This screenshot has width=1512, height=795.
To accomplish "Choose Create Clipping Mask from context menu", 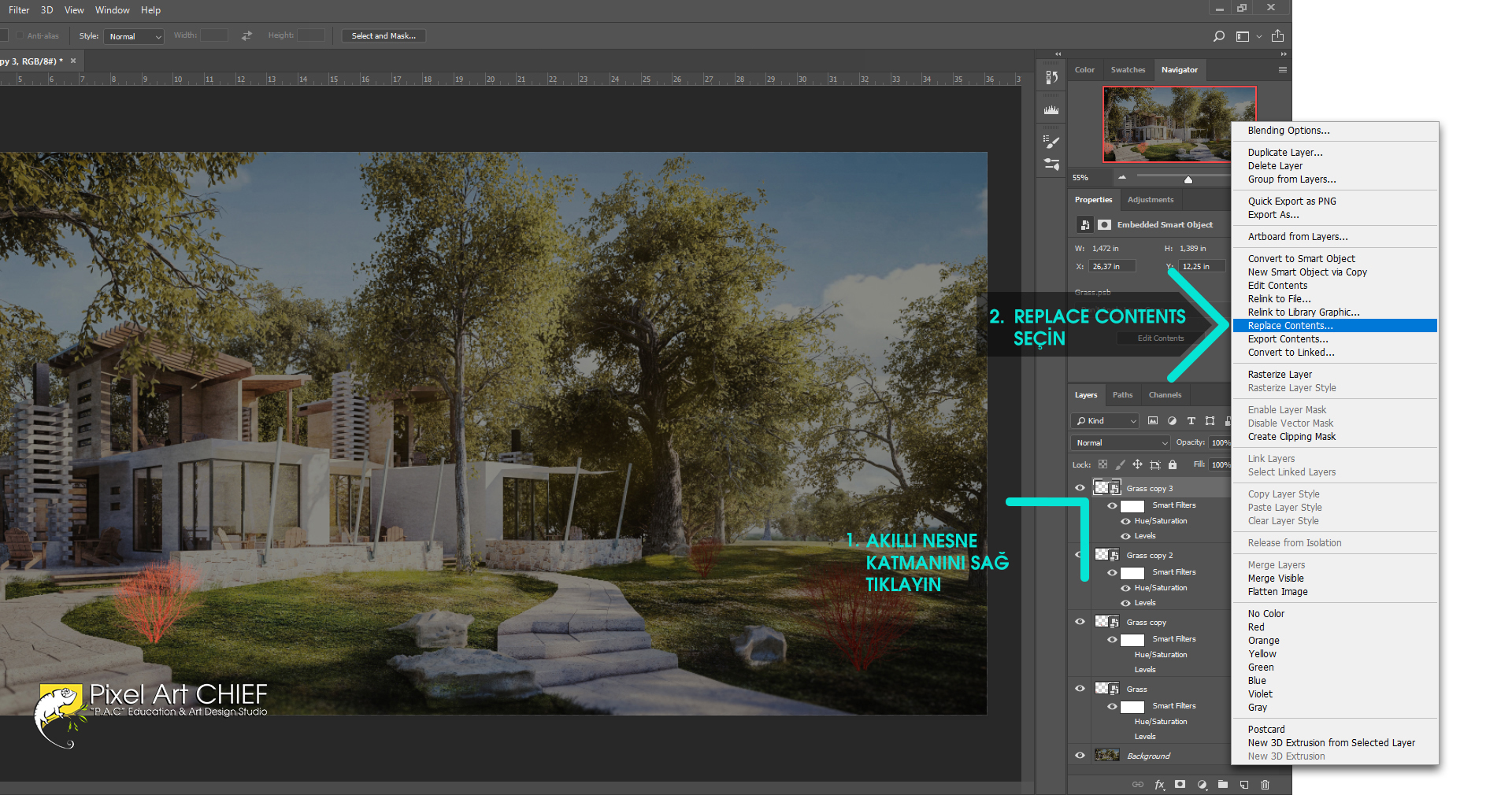I will 1335,437.
